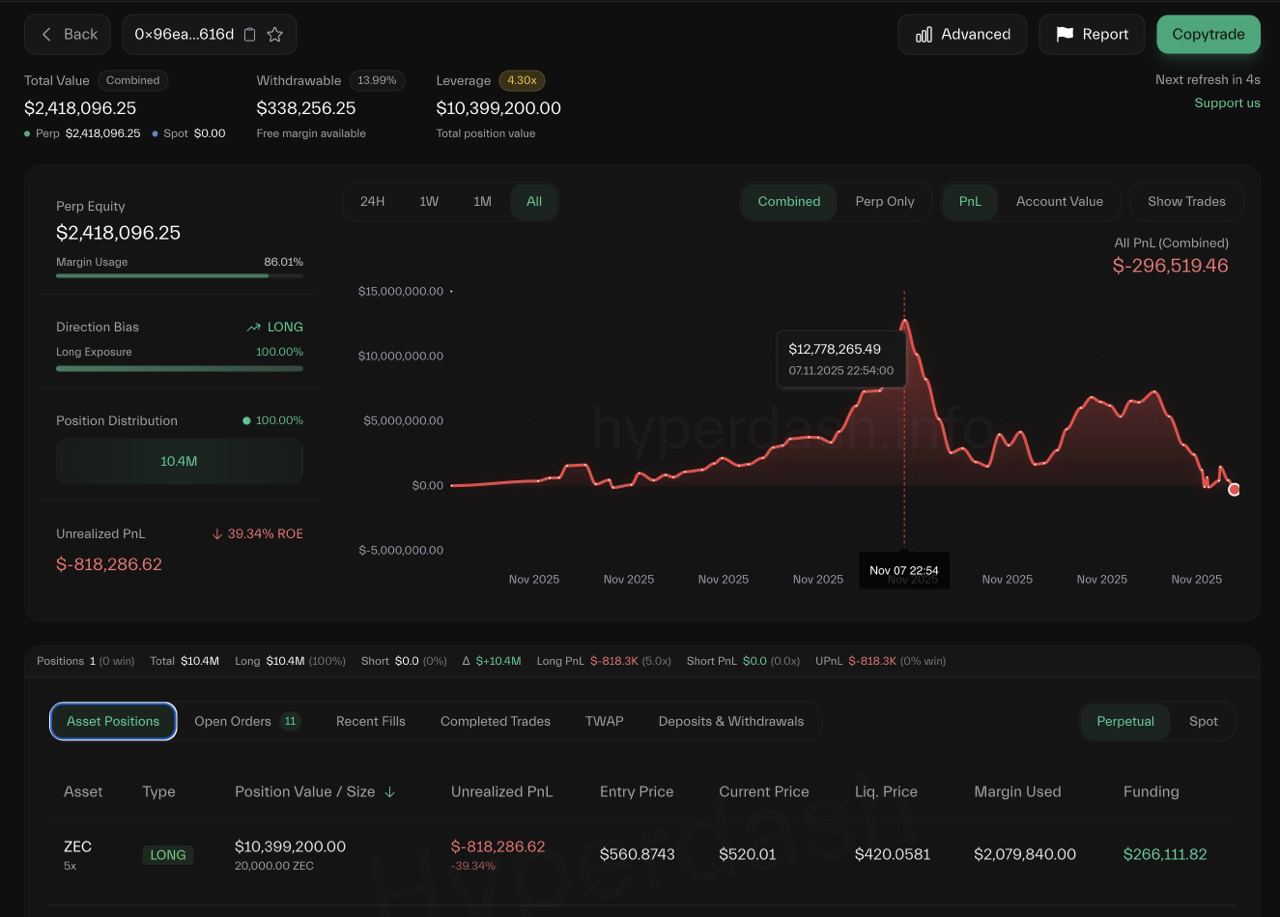Switch positions table to Spot

click(1203, 721)
